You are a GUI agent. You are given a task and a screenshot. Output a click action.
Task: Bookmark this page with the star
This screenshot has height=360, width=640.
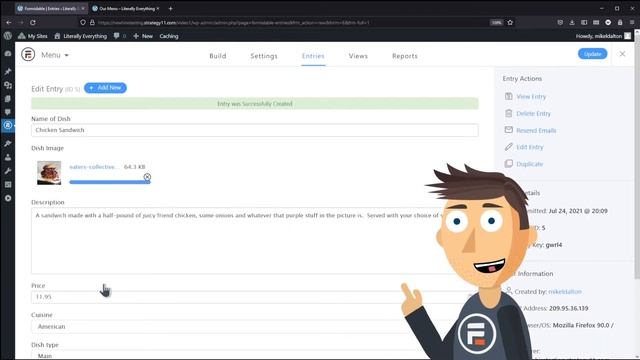510,22
